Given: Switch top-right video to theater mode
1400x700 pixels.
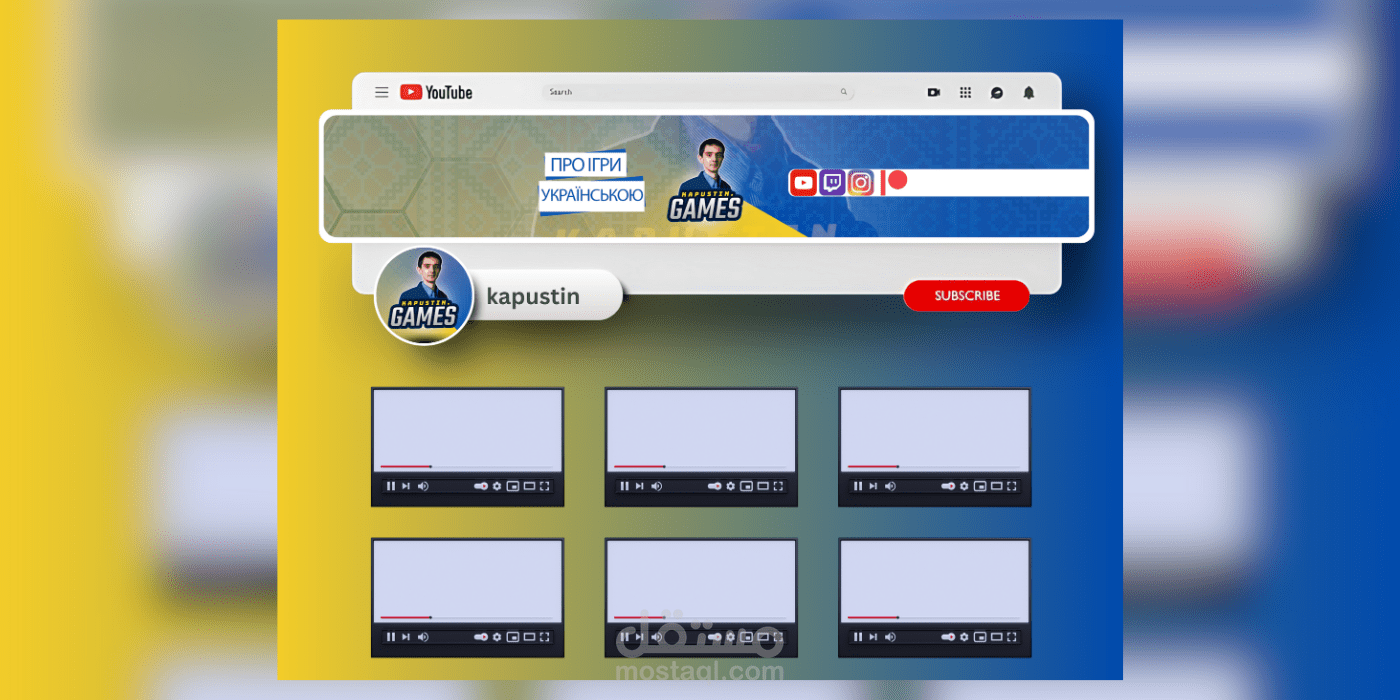Looking at the screenshot, I should [996, 486].
